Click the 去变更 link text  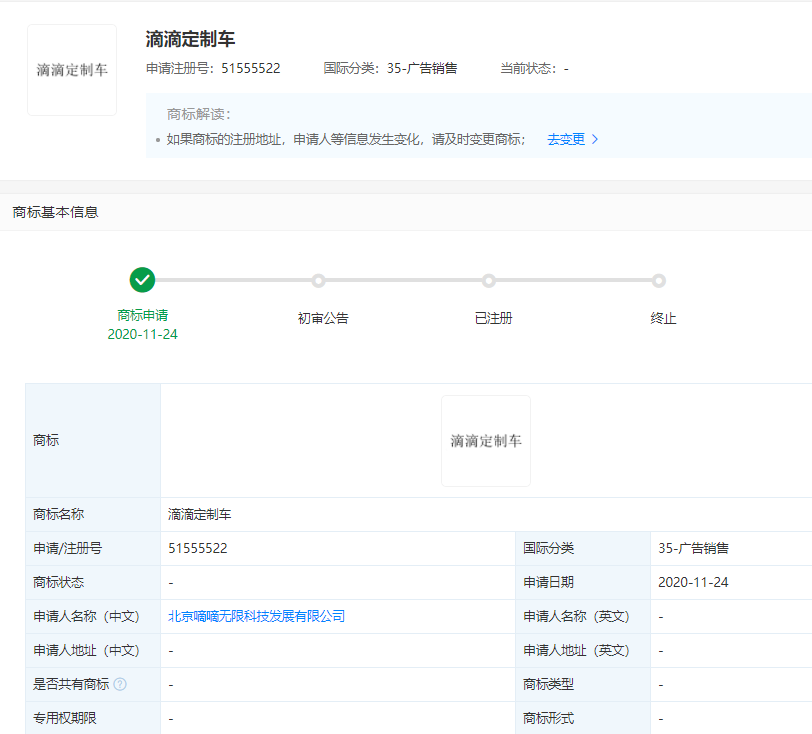[x=566, y=140]
